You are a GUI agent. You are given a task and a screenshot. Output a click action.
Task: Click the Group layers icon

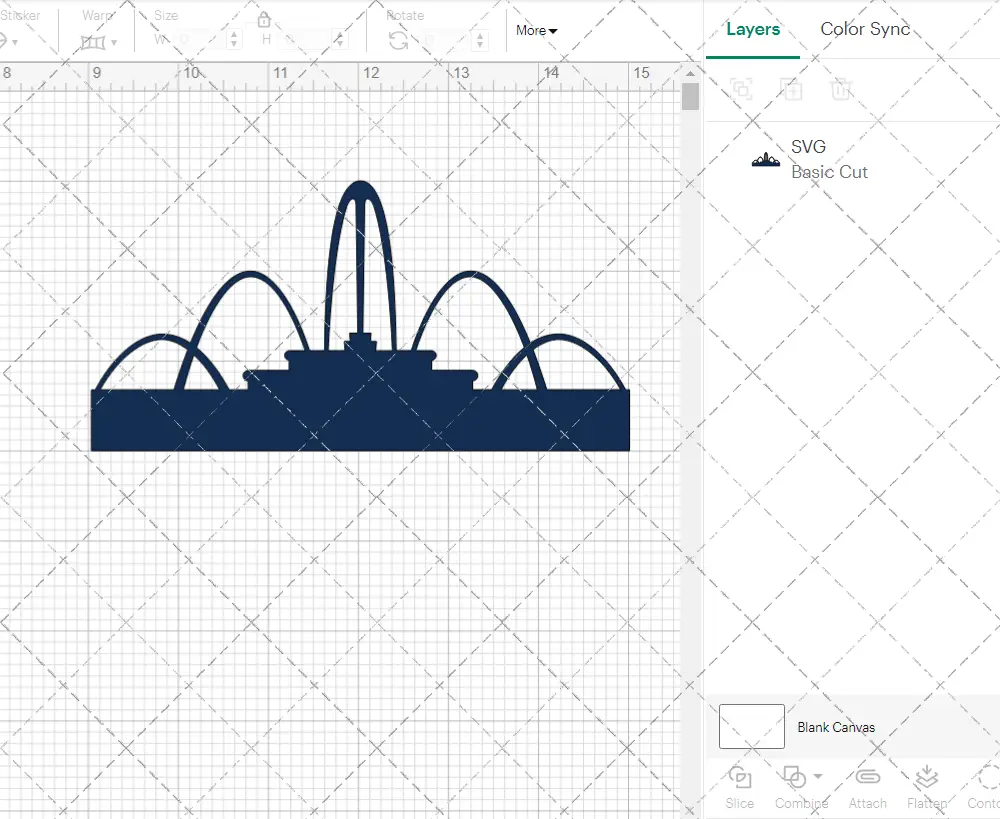[x=741, y=89]
